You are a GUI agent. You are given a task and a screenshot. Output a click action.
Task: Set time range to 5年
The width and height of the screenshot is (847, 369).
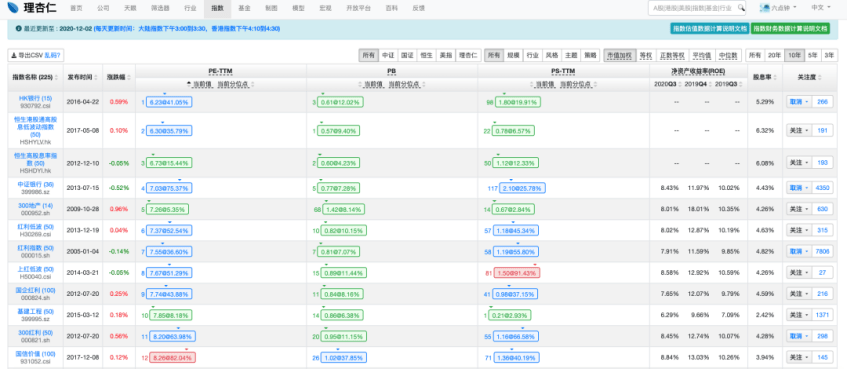812,55
